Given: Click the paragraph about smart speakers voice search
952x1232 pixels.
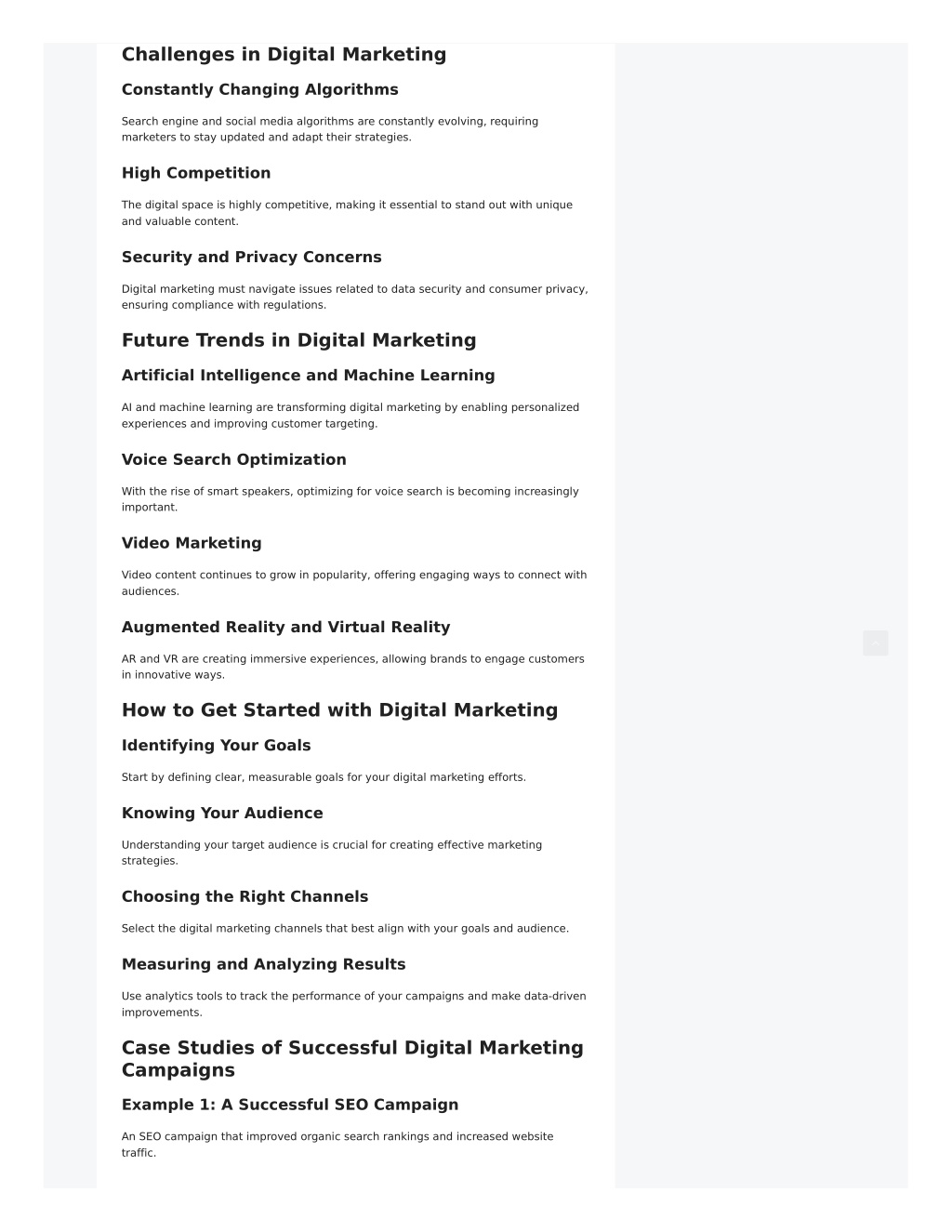Looking at the screenshot, I should 350,499.
